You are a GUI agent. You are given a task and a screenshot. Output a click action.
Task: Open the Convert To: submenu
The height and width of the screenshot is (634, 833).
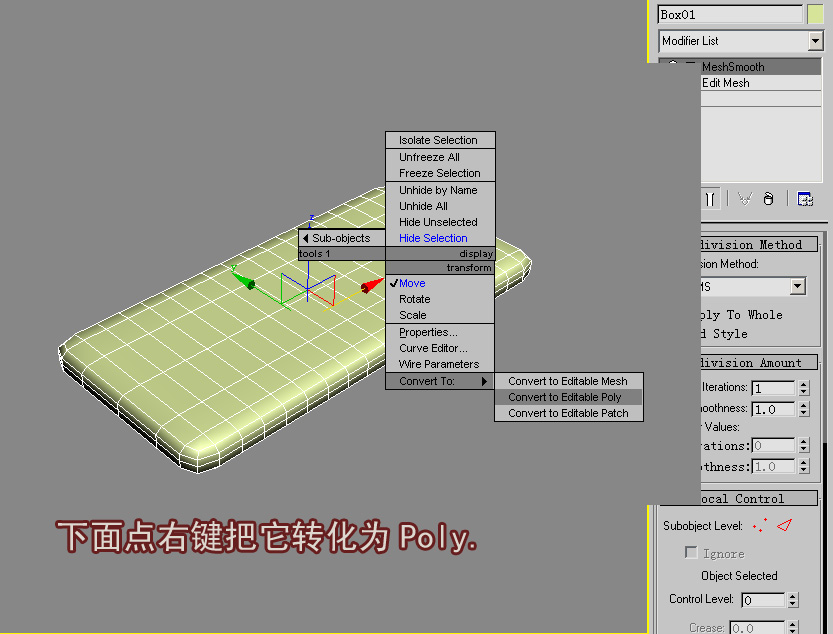pyautogui.click(x=440, y=381)
